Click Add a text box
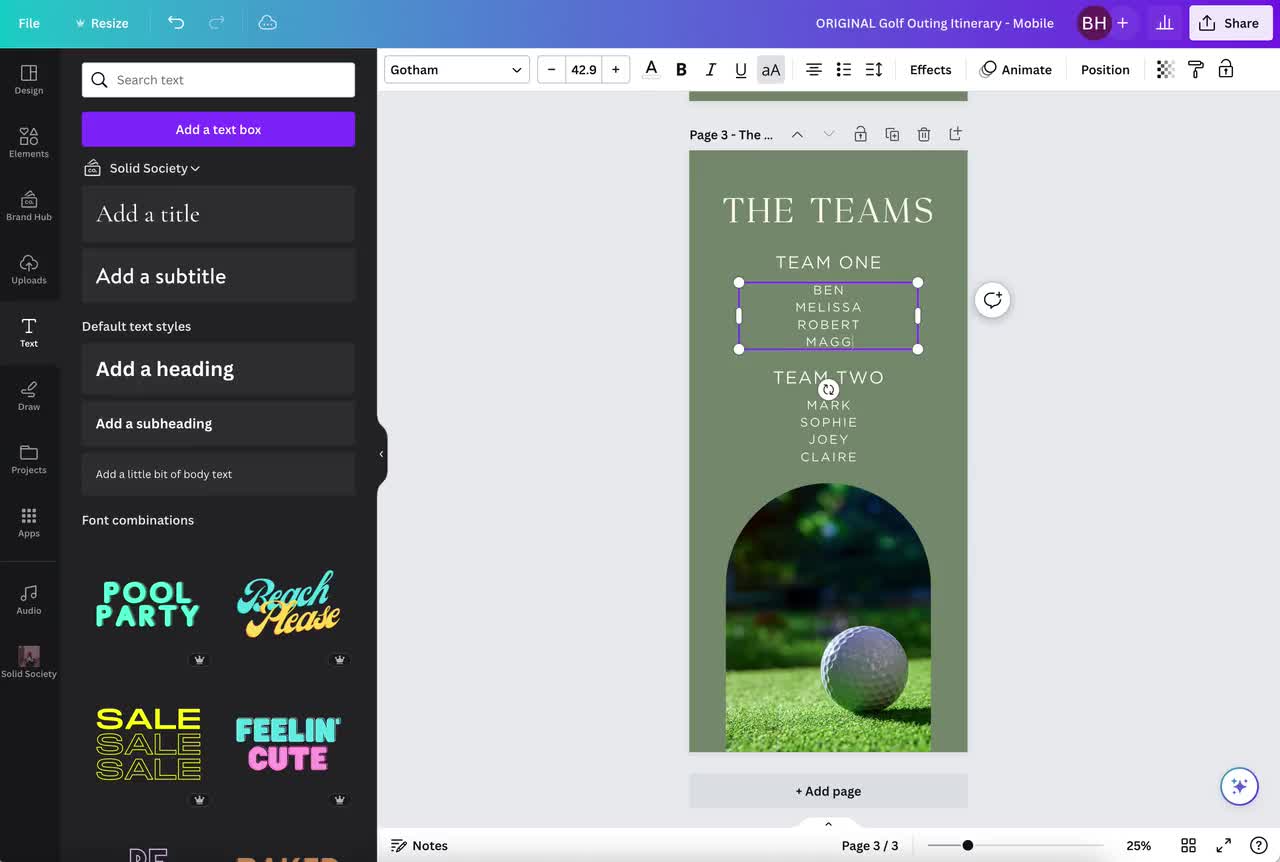 [x=218, y=129]
